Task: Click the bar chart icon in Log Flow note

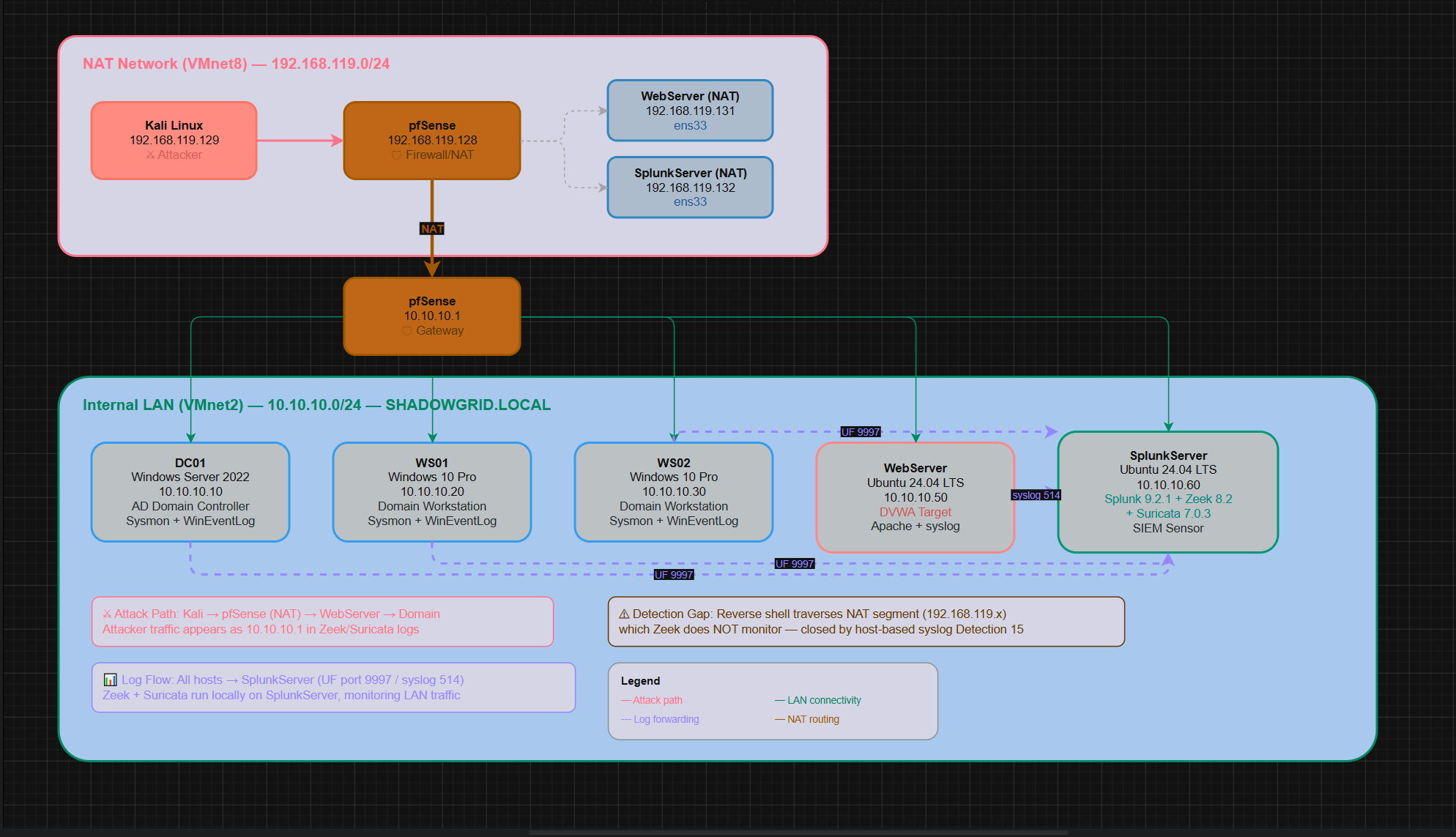Action: point(111,680)
